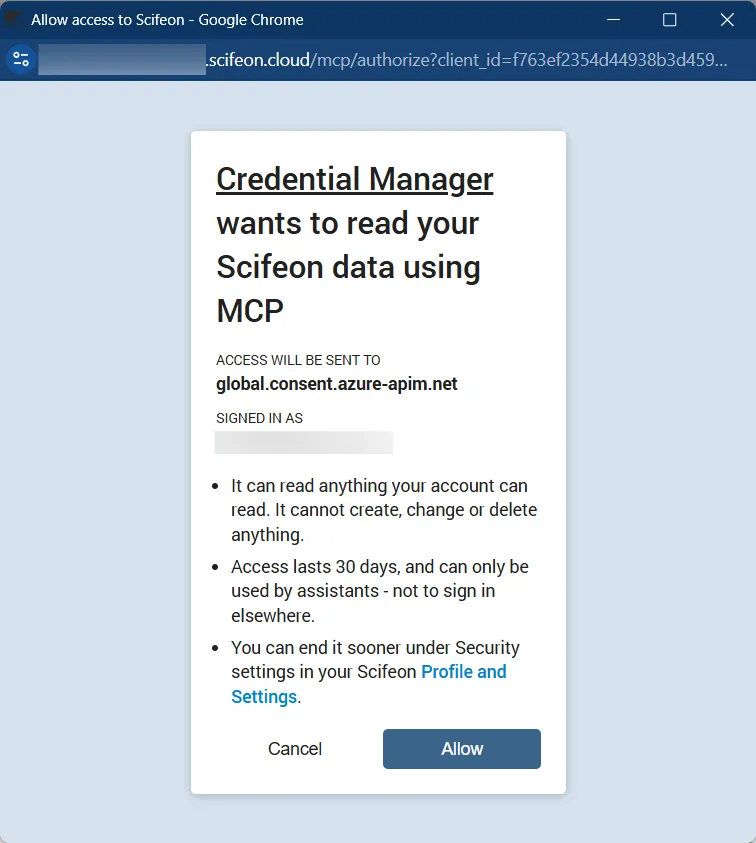Click the Cancel button

[x=295, y=748]
